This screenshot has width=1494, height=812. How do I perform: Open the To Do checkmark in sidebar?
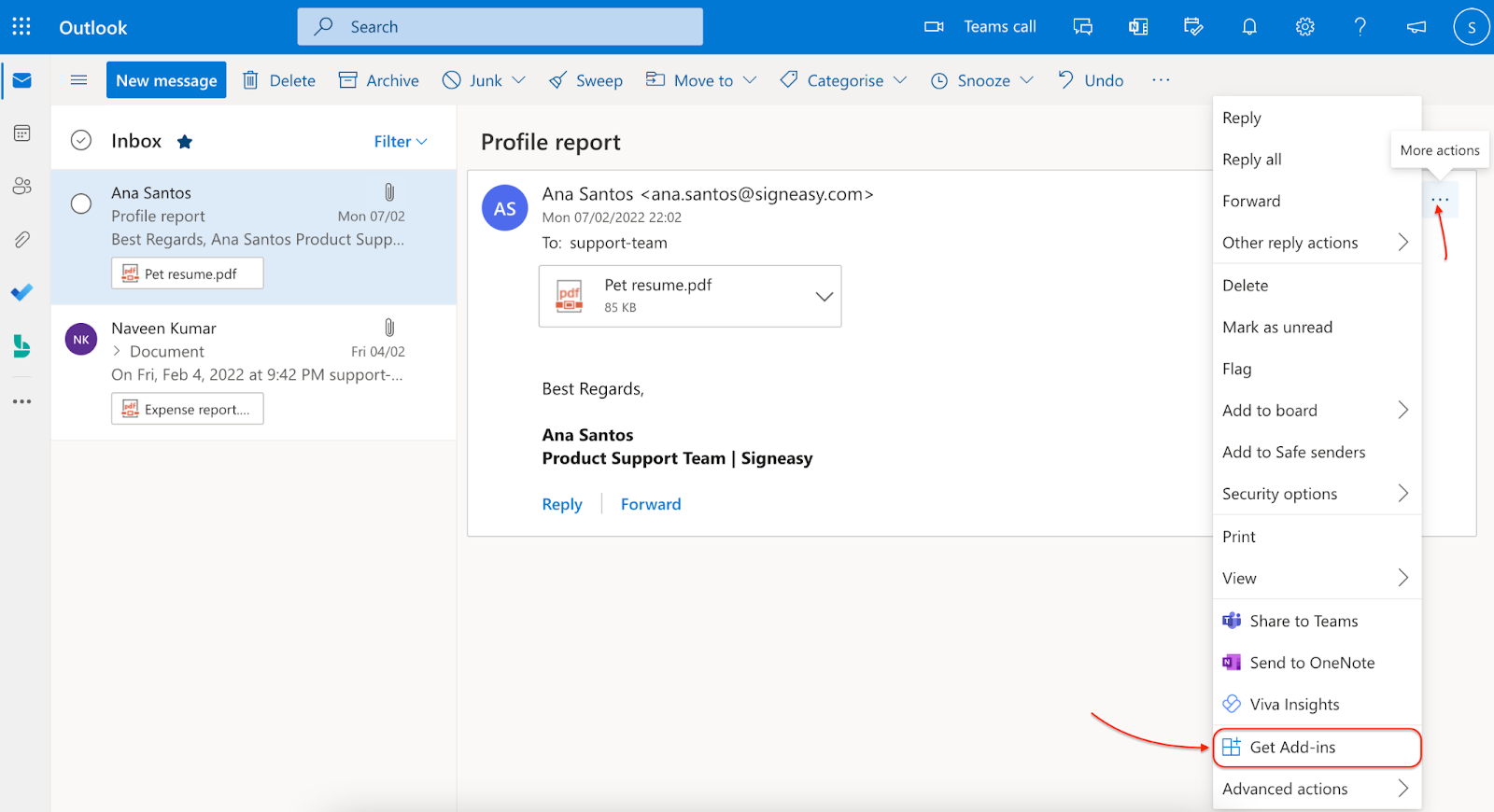click(x=22, y=293)
